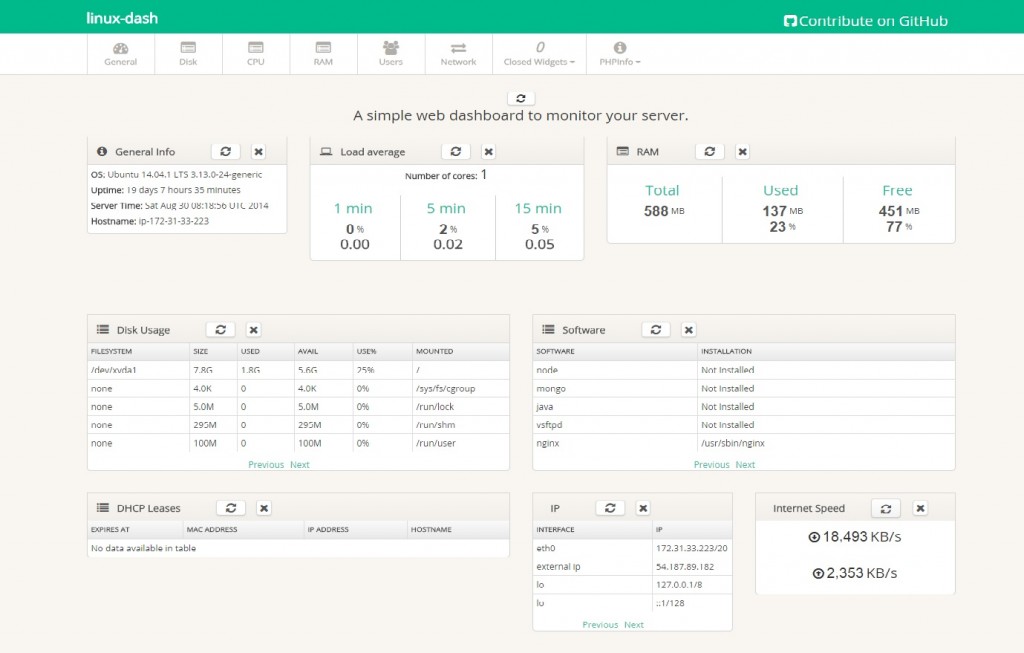This screenshot has width=1024, height=653.
Task: Click the global refresh-all button
Action: pos(521,98)
